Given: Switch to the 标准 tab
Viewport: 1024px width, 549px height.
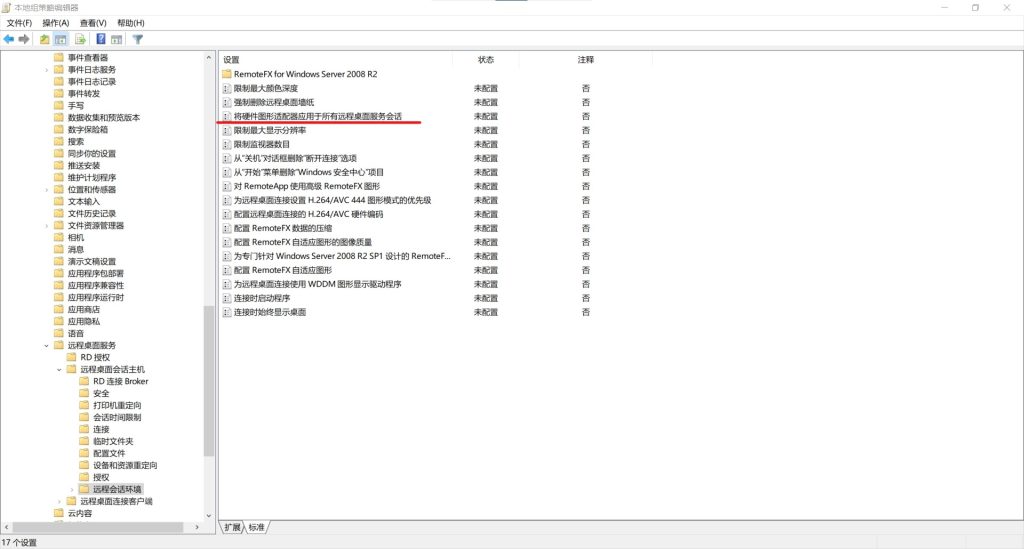Looking at the screenshot, I should point(257,527).
